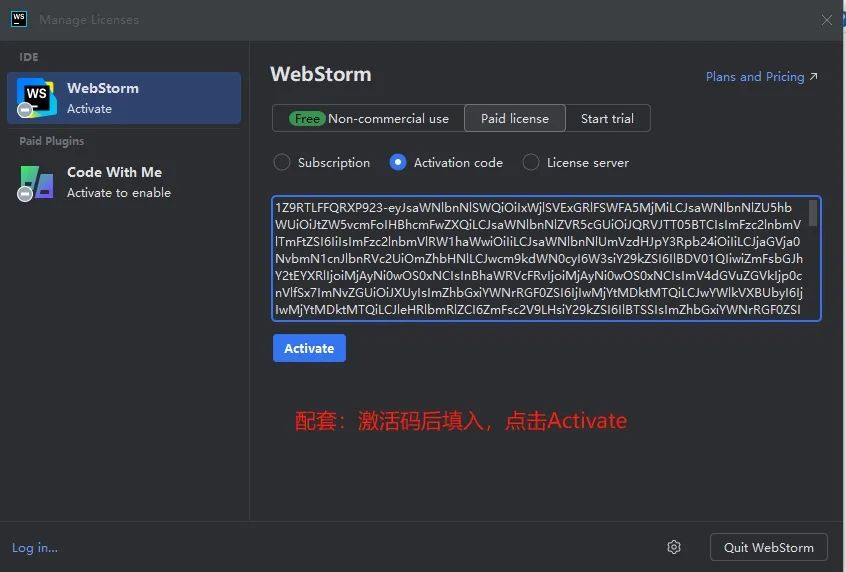
Task: Switch to Free Non-commercial use tab
Action: 369,118
